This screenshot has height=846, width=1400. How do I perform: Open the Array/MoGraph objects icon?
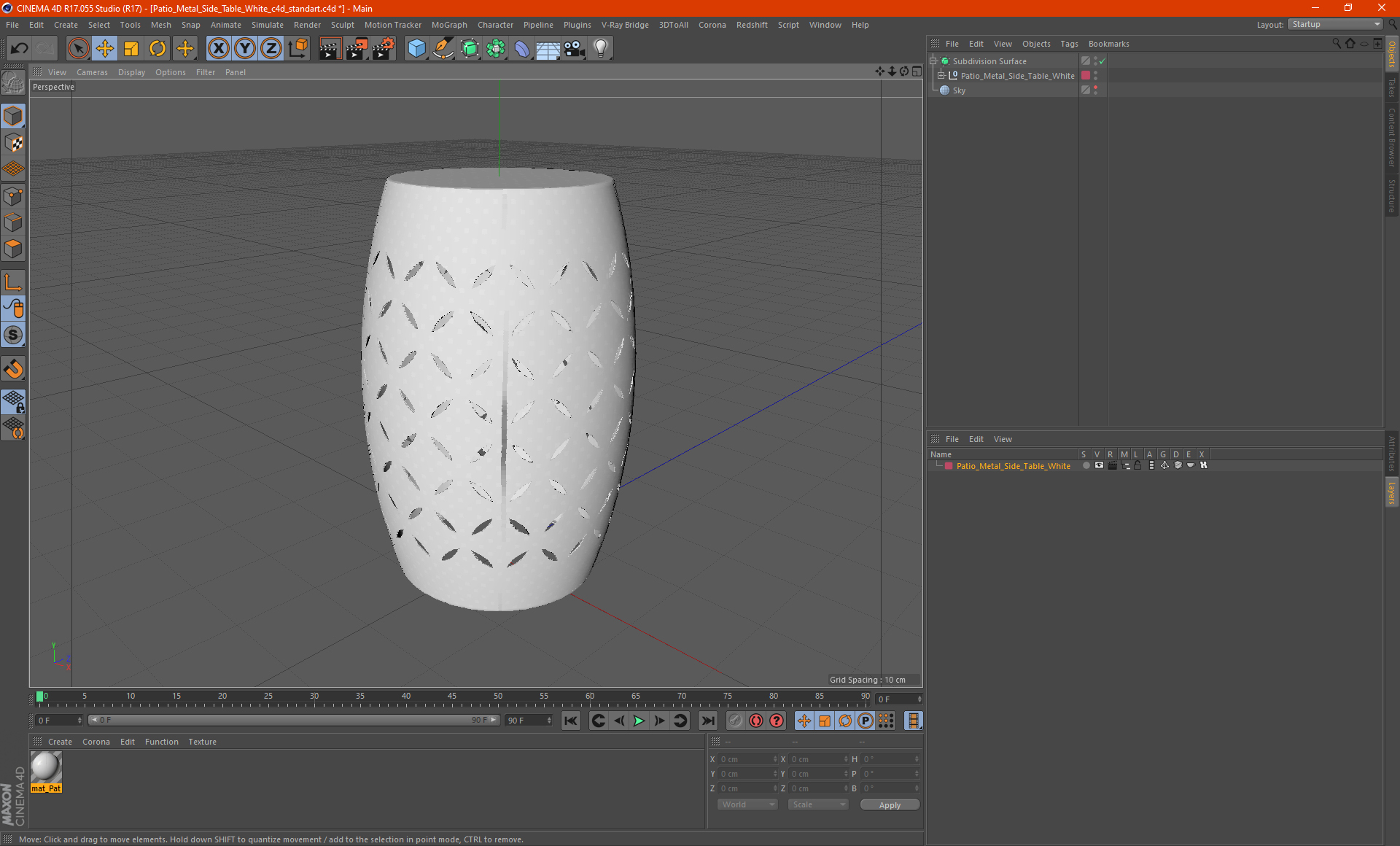[x=496, y=49]
